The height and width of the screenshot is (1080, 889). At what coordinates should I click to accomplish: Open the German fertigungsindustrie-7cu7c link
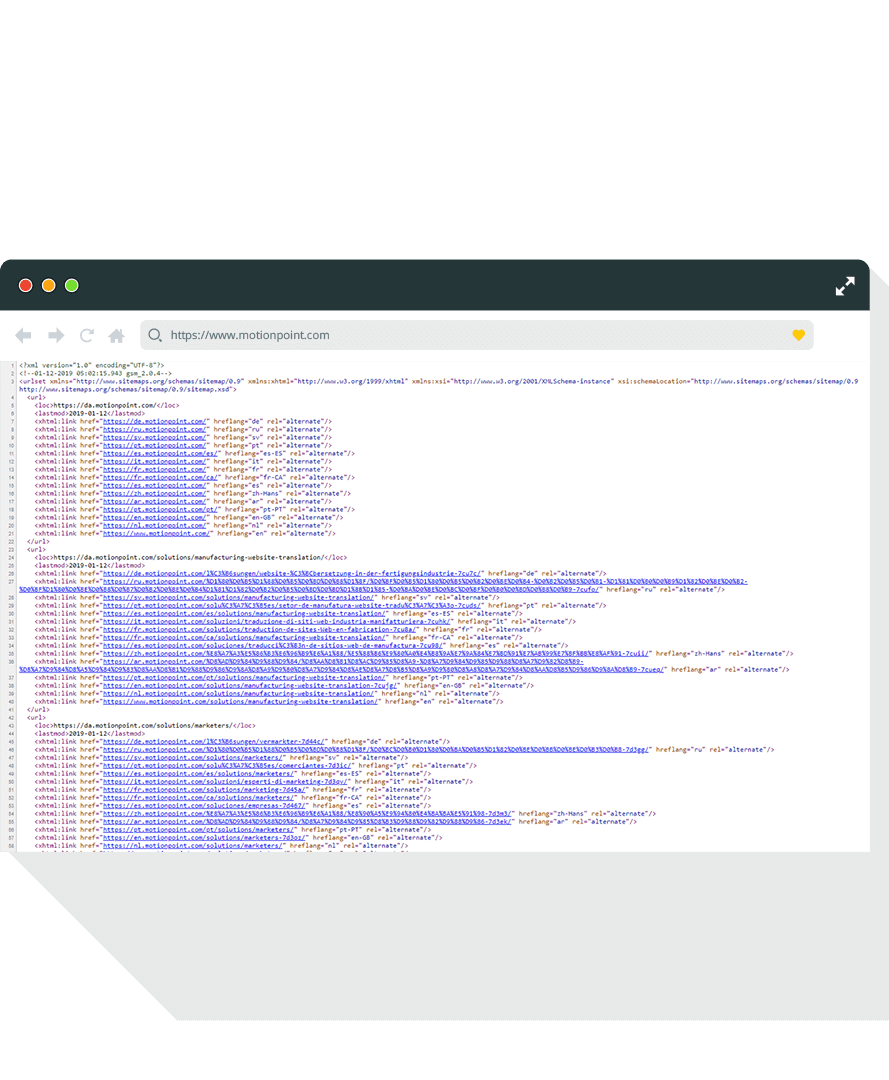[x=292, y=573]
